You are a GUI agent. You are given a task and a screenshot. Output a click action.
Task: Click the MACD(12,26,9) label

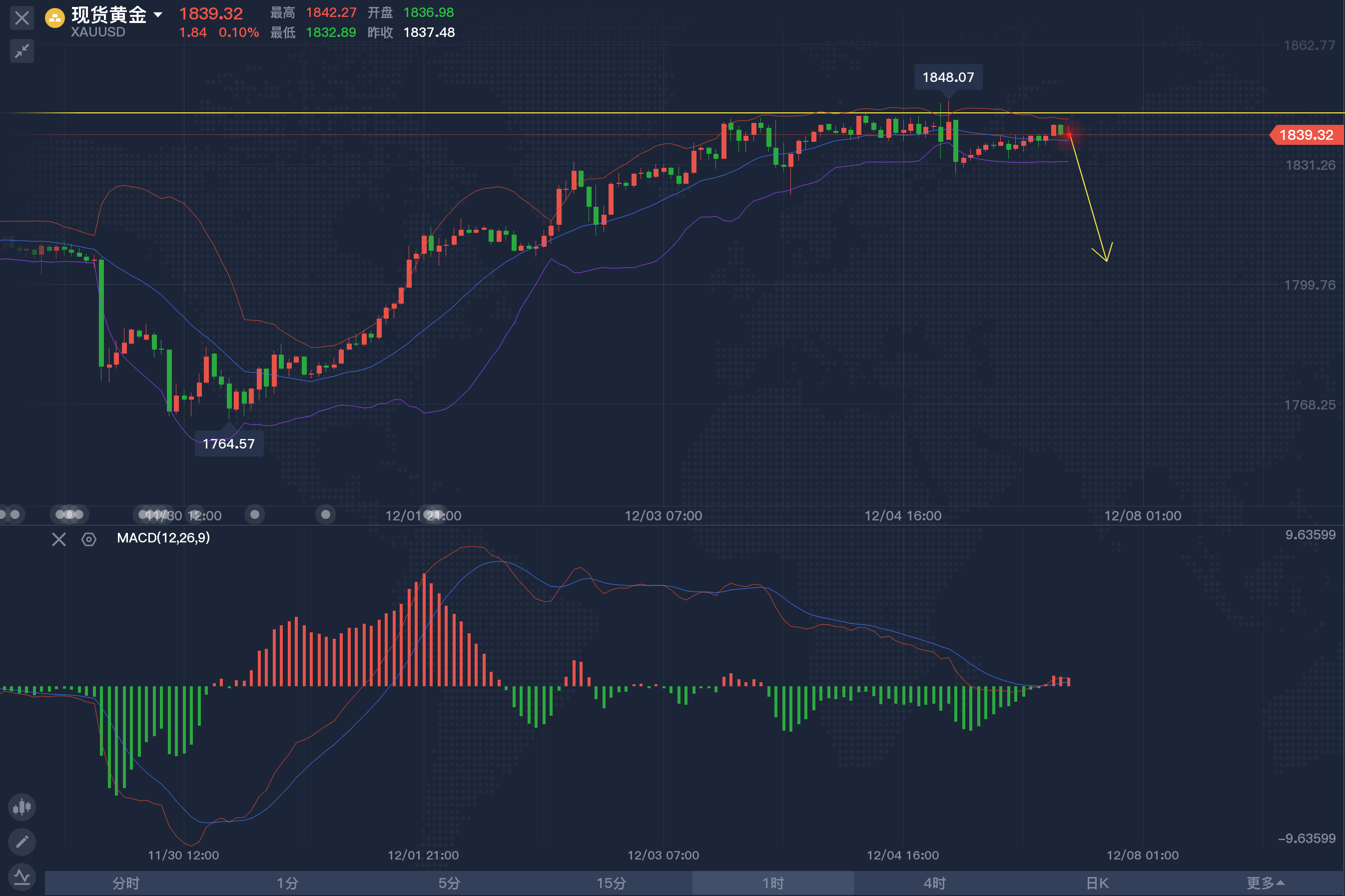(163, 538)
